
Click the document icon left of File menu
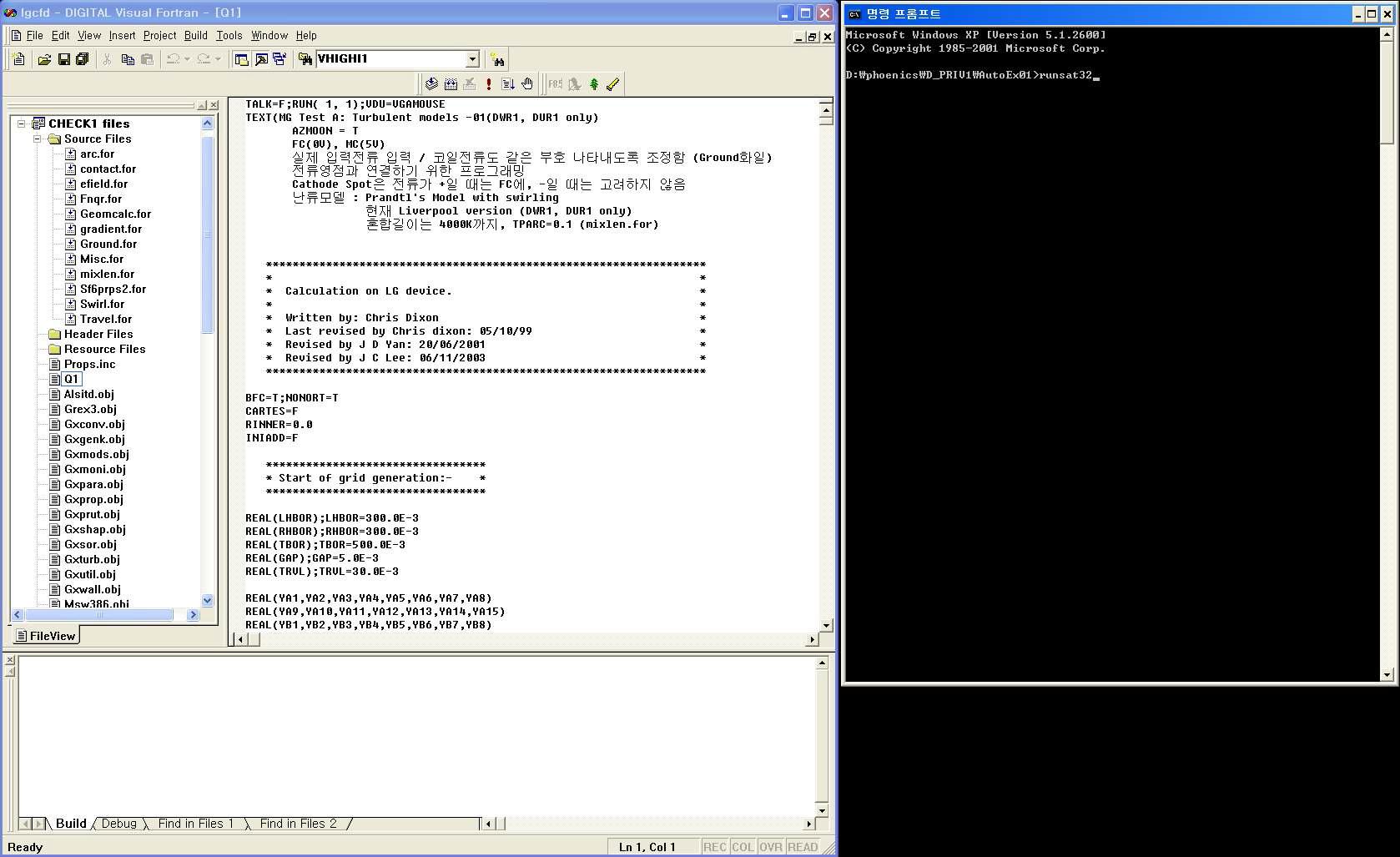point(16,36)
